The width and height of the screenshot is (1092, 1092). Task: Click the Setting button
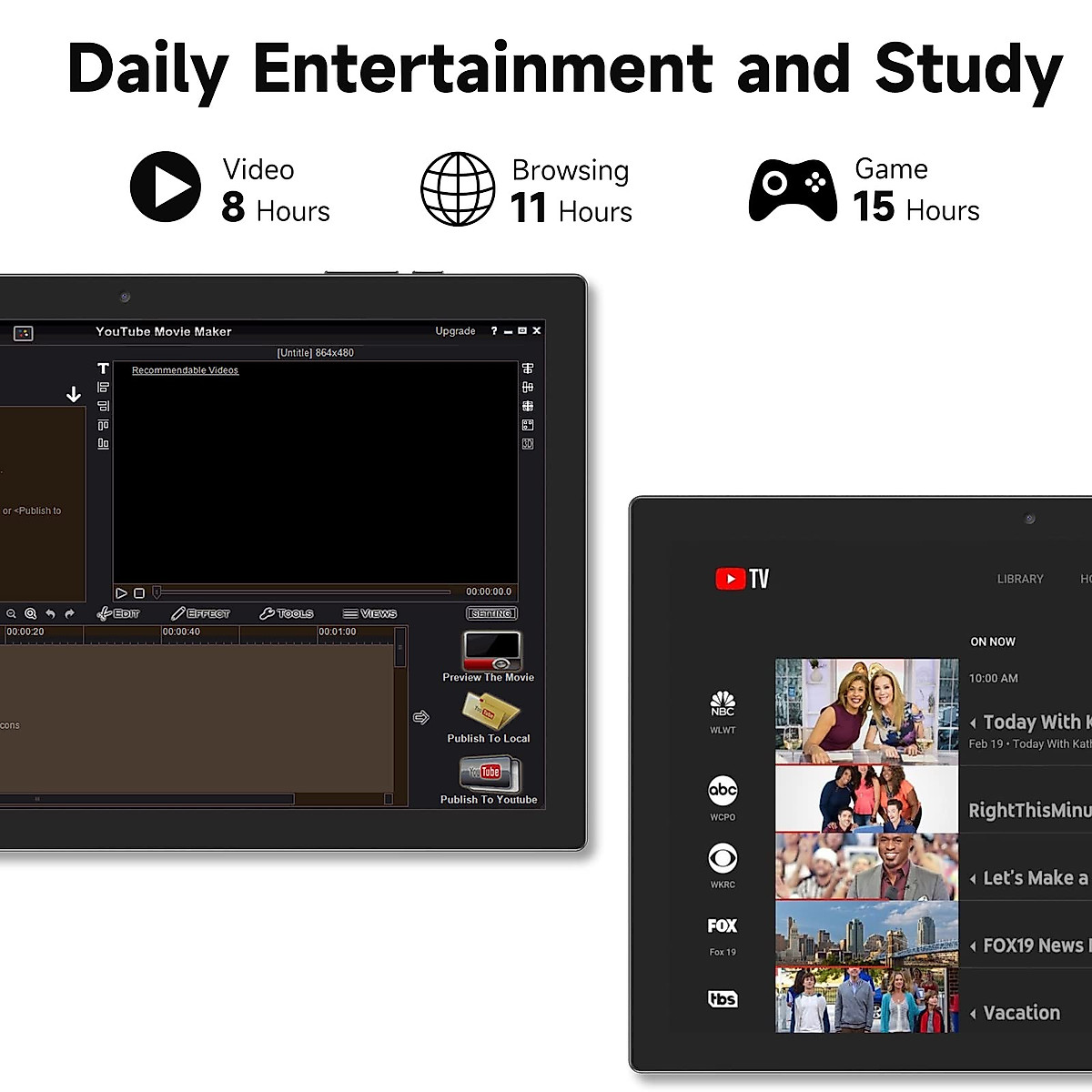pos(491,614)
